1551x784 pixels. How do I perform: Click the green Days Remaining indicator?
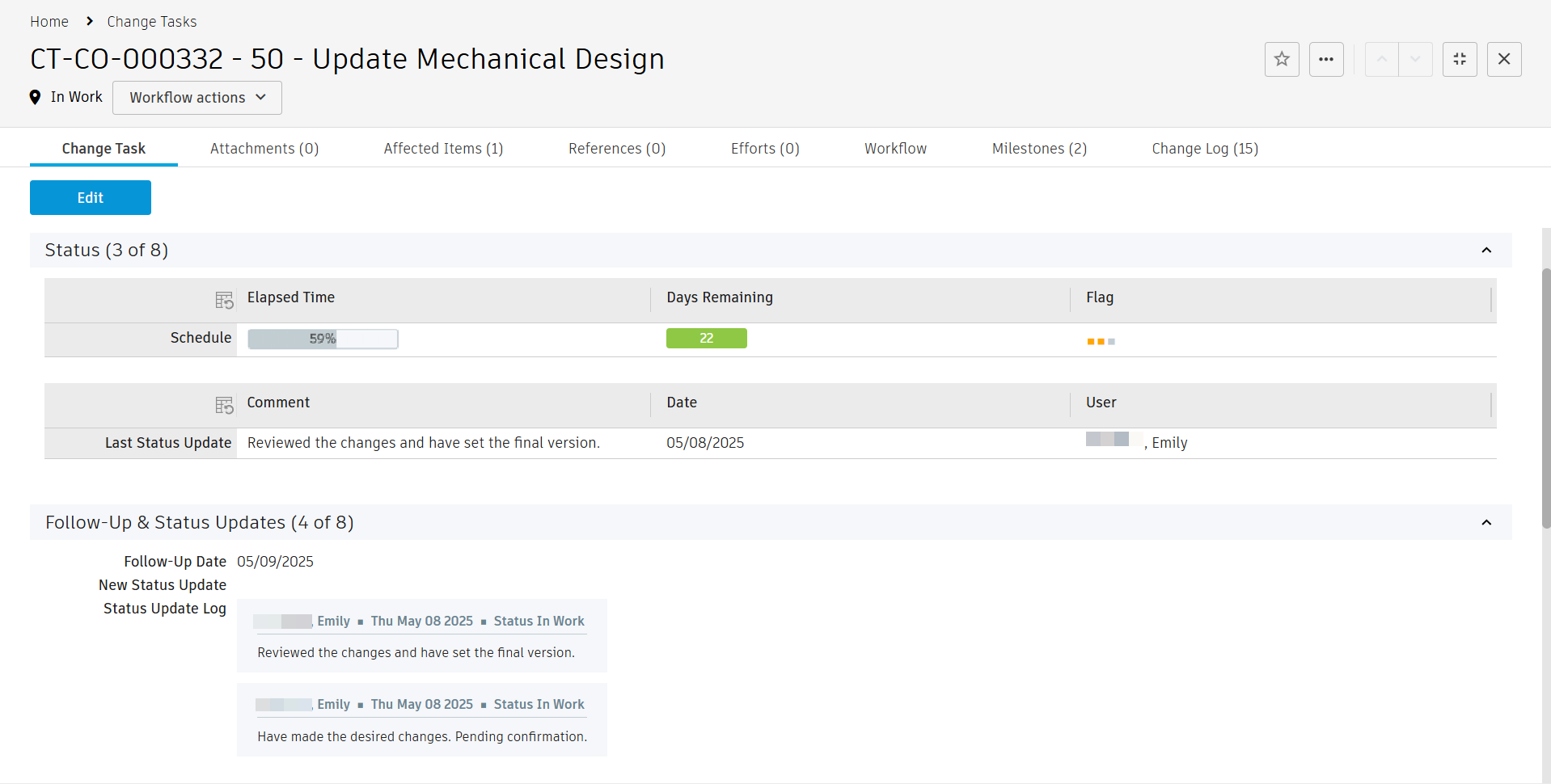pyautogui.click(x=706, y=339)
